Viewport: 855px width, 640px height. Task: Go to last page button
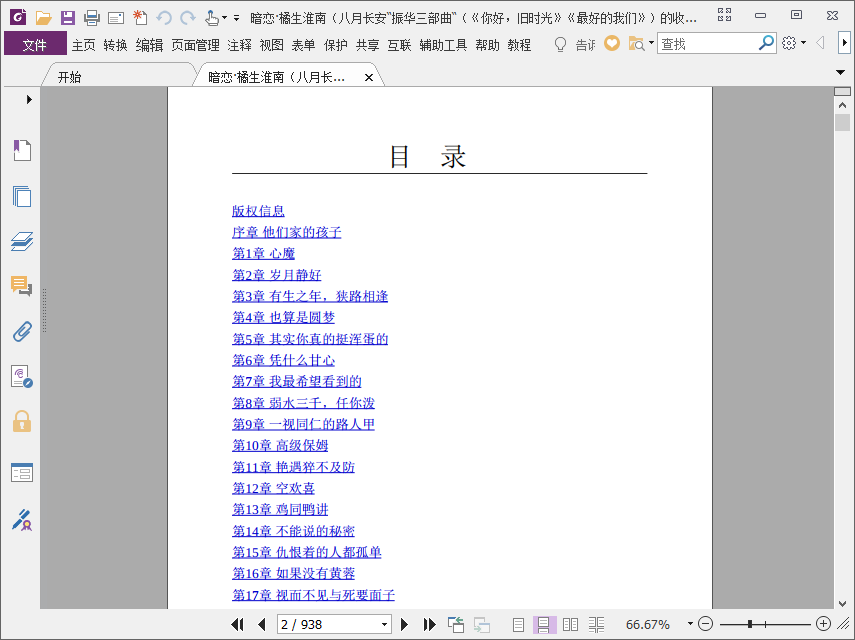click(429, 624)
